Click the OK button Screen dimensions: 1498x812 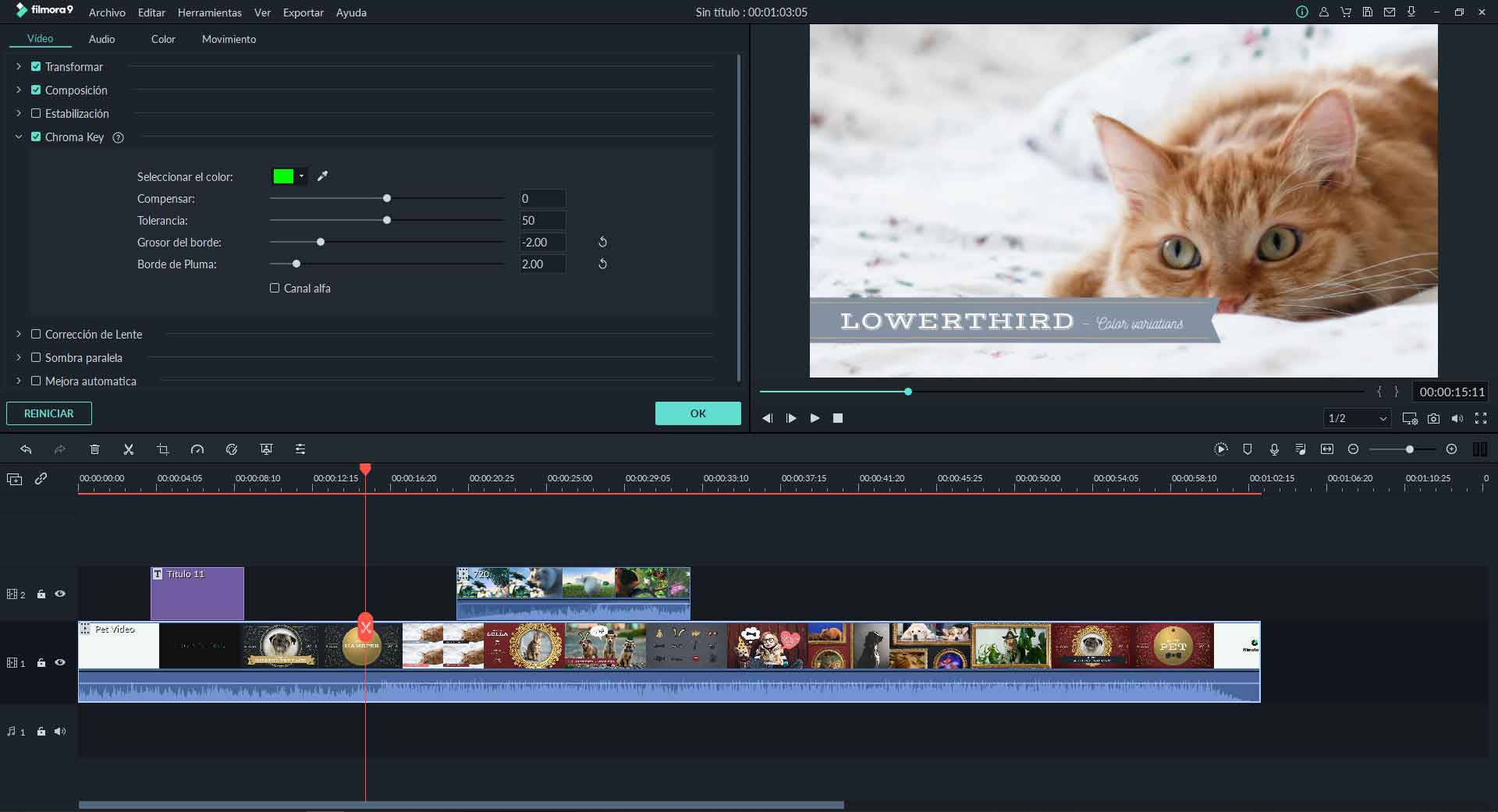pyautogui.click(x=698, y=413)
